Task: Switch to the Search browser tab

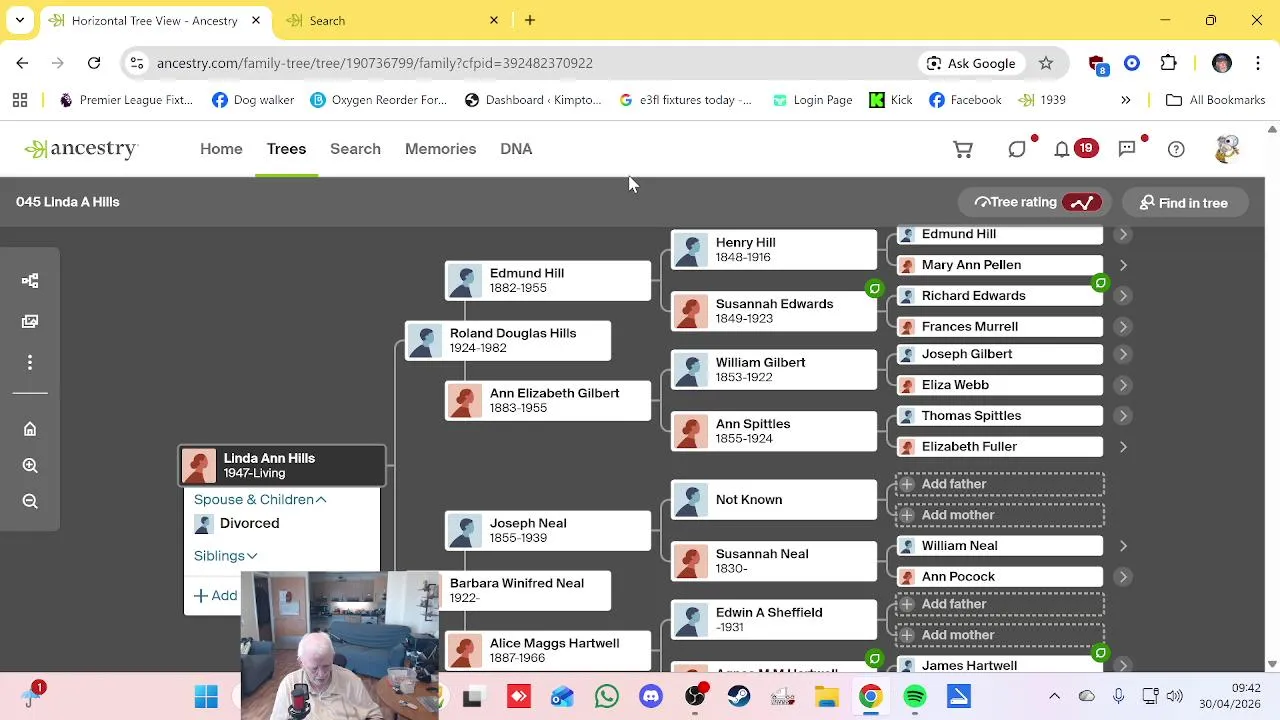Action: coord(392,20)
